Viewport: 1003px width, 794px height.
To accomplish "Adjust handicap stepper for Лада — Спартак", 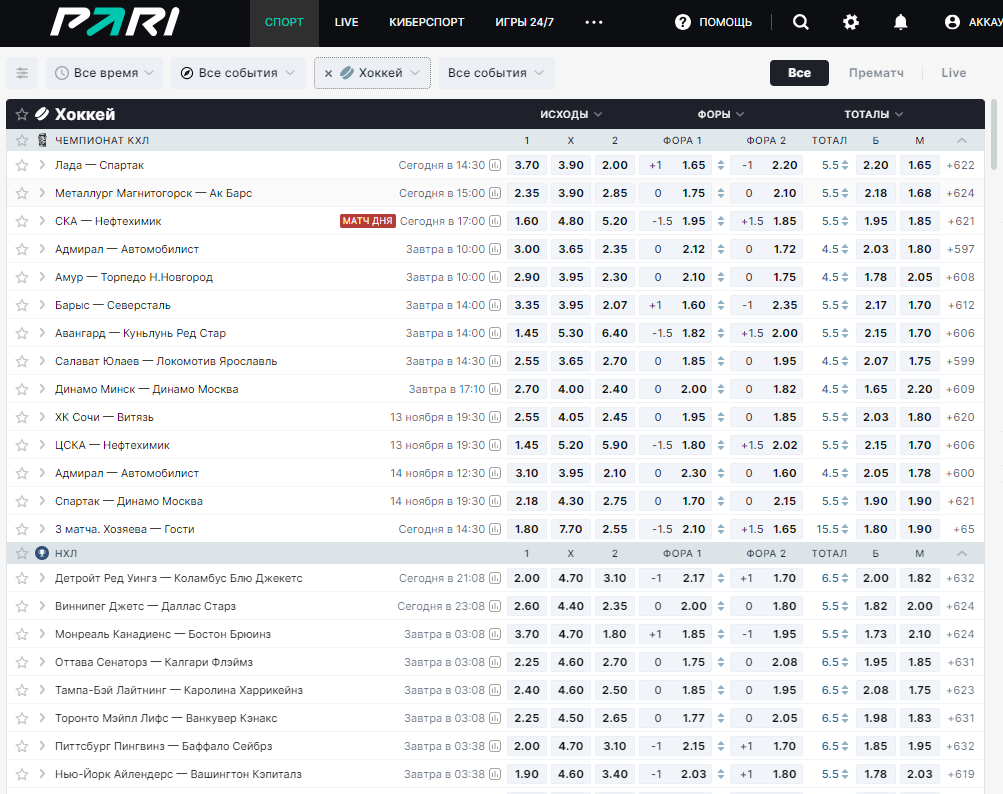I will pos(720,165).
